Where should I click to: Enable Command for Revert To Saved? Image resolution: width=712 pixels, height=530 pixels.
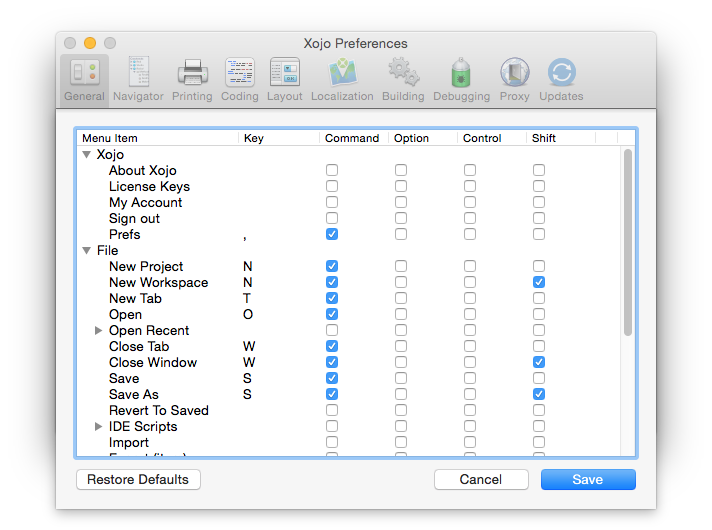coord(332,410)
